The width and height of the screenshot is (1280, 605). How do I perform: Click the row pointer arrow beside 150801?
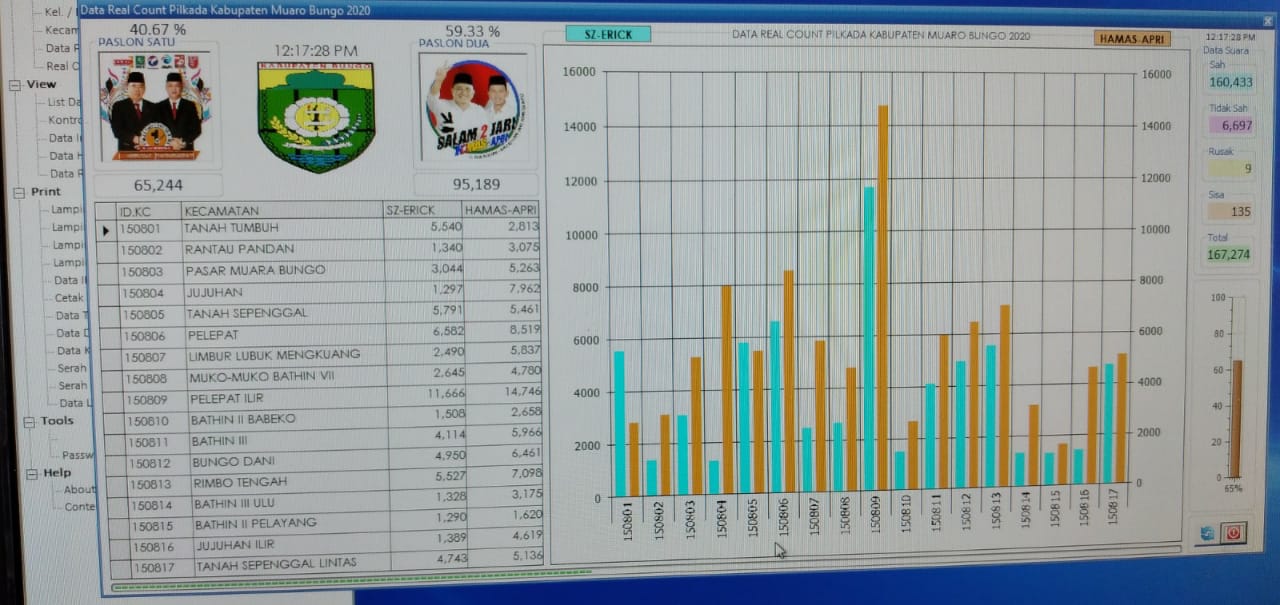(106, 230)
